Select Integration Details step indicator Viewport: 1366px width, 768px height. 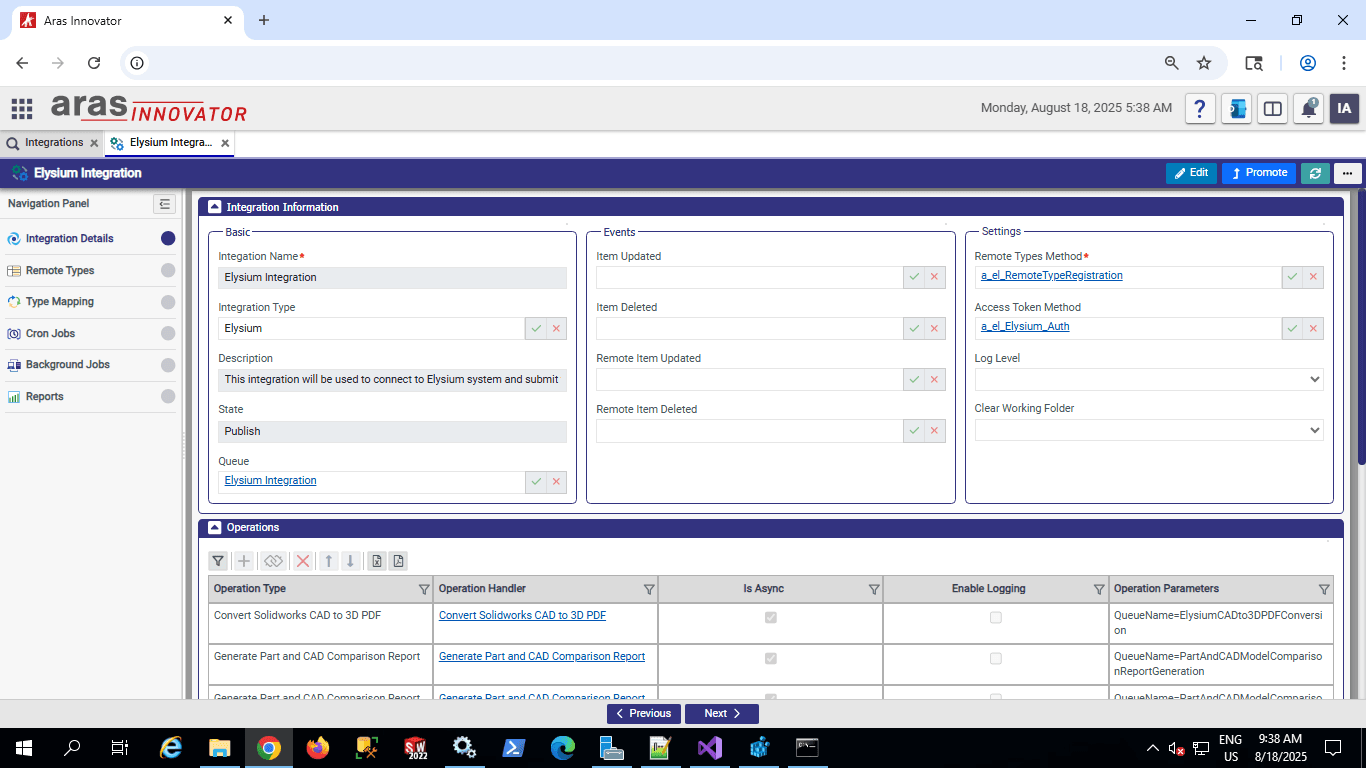168,239
